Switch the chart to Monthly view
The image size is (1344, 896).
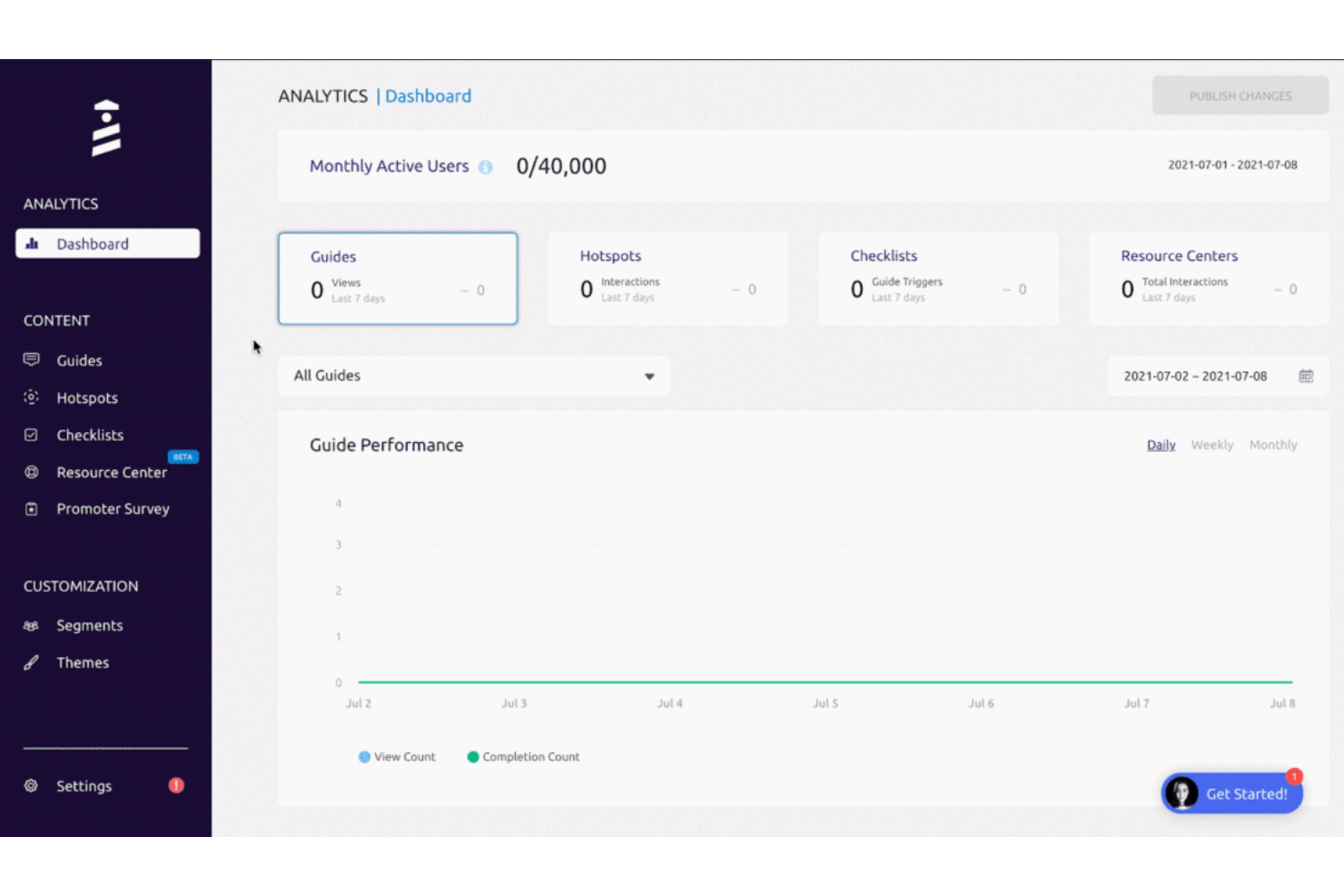1272,445
